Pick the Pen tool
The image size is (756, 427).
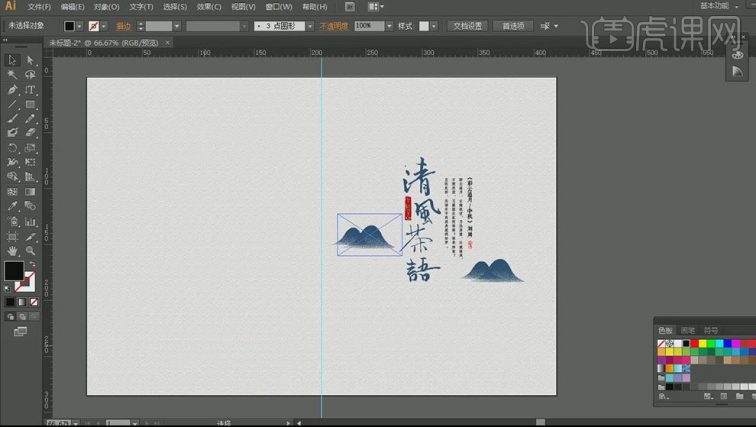tap(13, 89)
